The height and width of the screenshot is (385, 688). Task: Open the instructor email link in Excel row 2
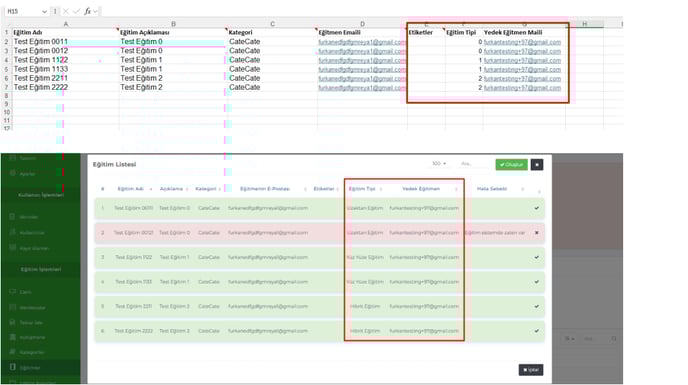point(362,42)
